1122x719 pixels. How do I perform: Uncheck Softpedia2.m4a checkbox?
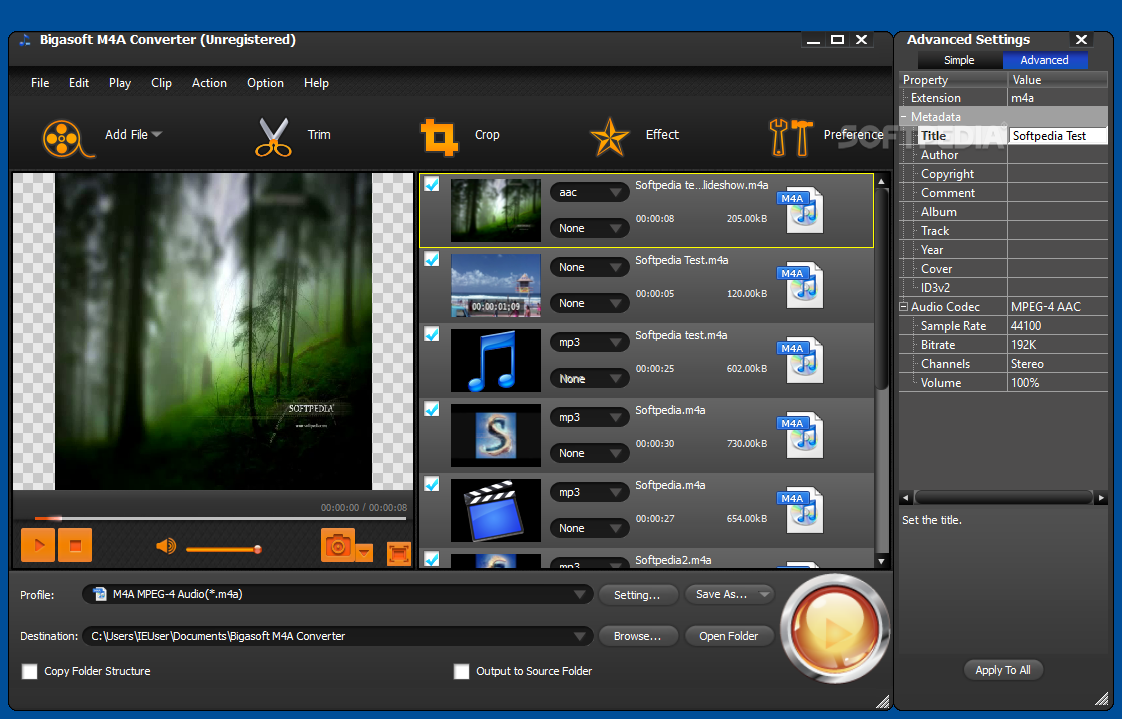pos(431,558)
